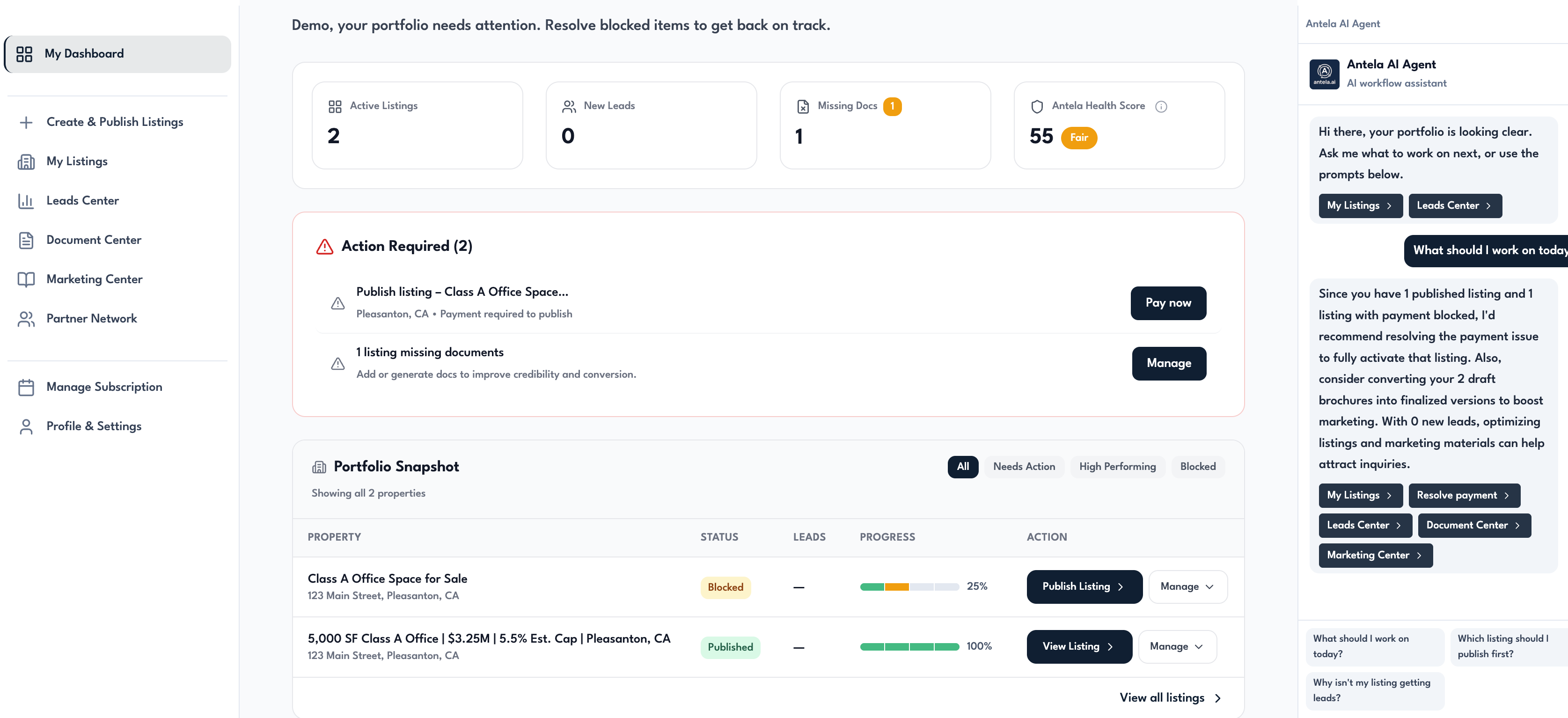Expand the Manage dropdown for the Blocked listing
This screenshot has height=718, width=1568.
coord(1187,586)
